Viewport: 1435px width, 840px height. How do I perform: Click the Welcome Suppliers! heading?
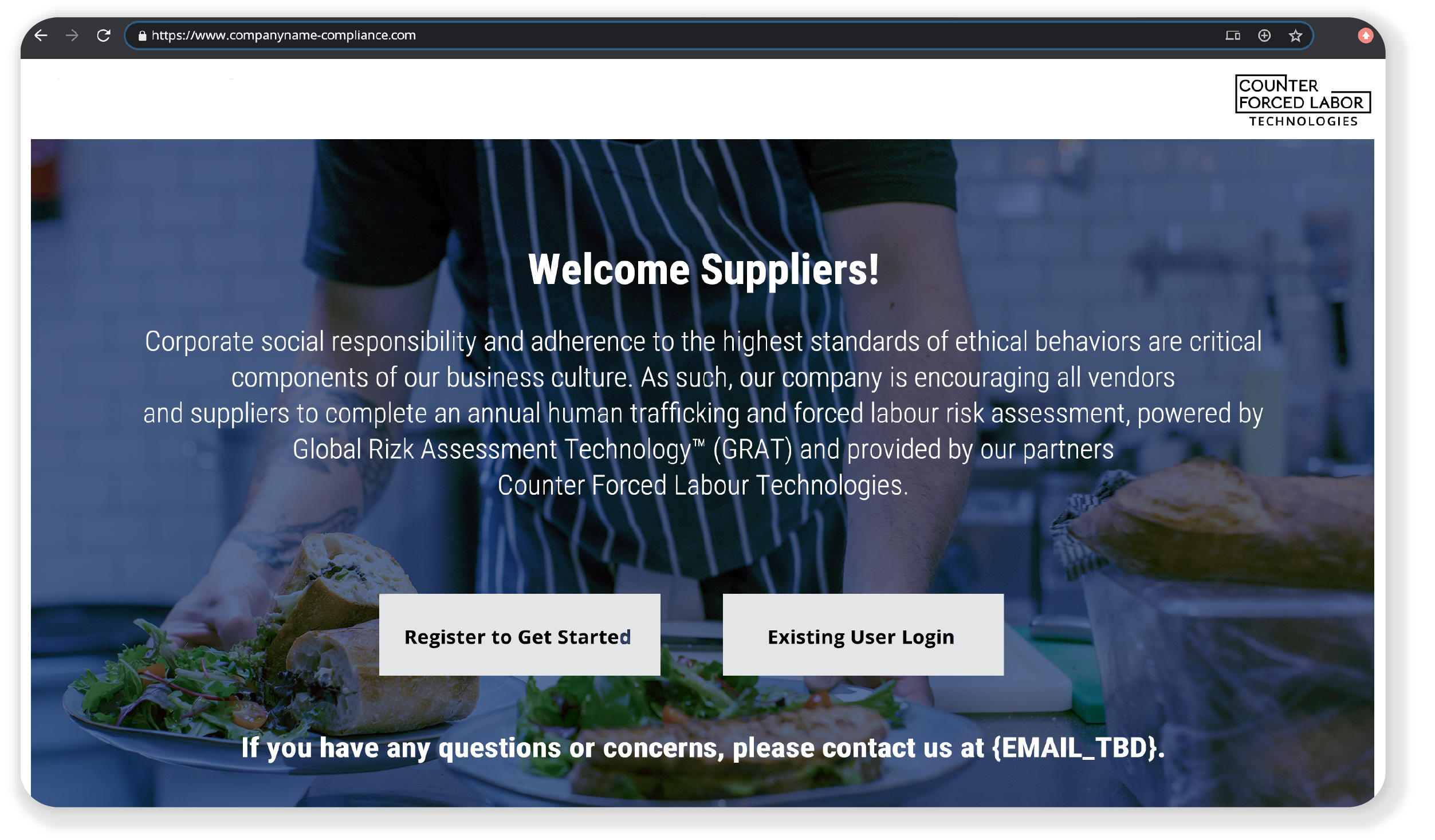coord(703,269)
